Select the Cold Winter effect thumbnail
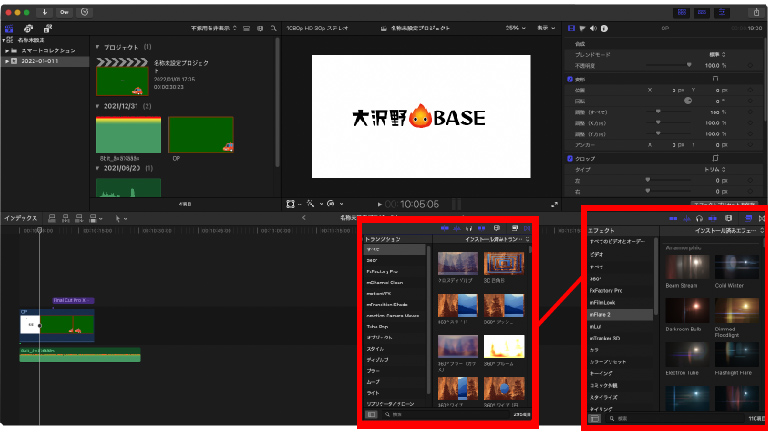This screenshot has height=432, width=768. pos(737,267)
